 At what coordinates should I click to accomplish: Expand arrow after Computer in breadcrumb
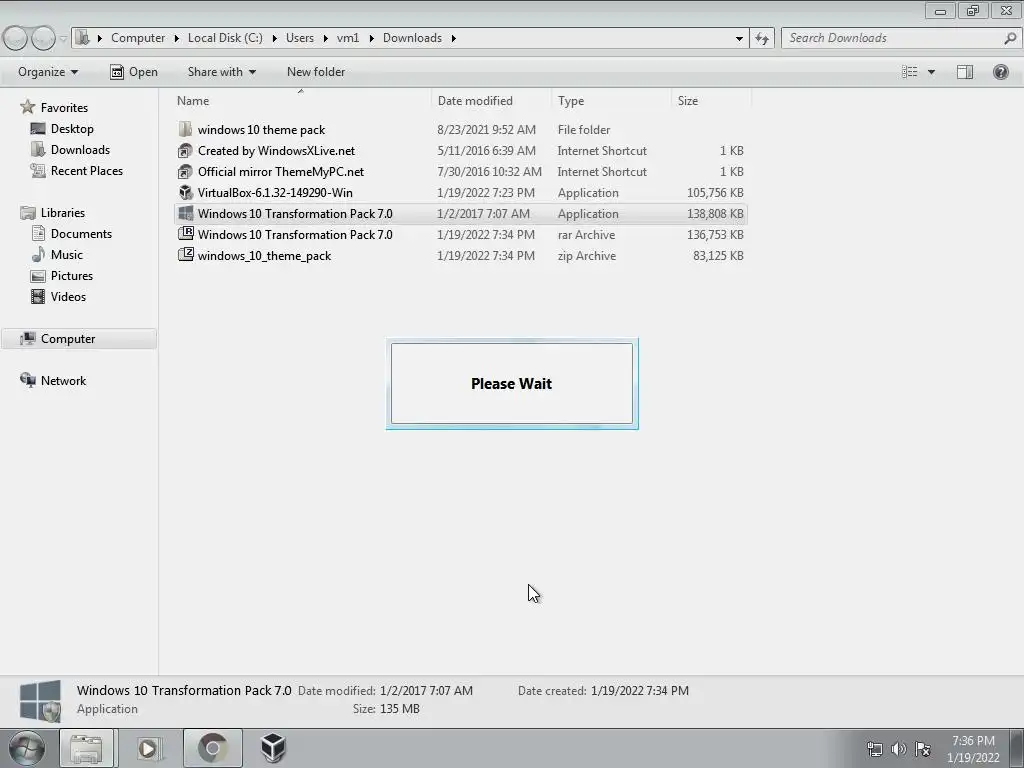click(176, 38)
